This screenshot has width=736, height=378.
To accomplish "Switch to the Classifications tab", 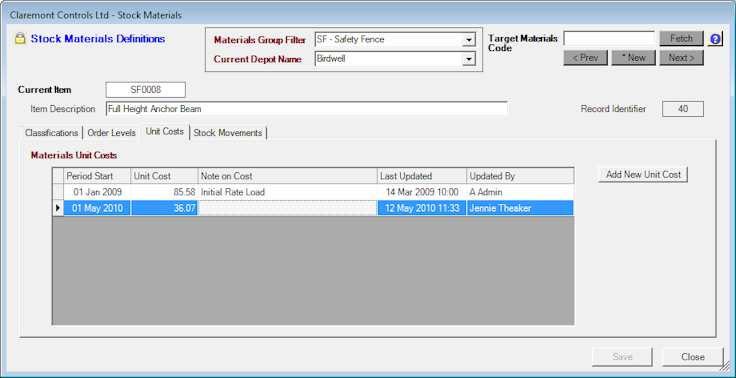I will [x=52, y=133].
